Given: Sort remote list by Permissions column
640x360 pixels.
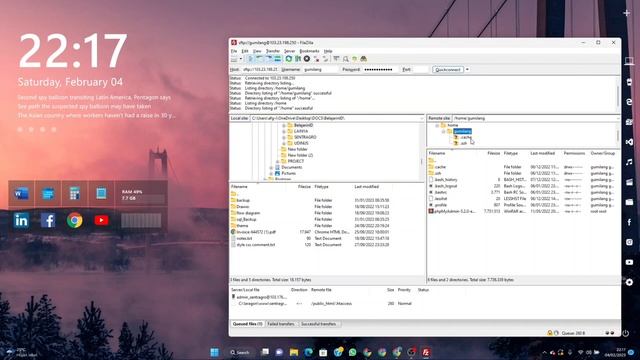Looking at the screenshot, I should tap(575, 153).
